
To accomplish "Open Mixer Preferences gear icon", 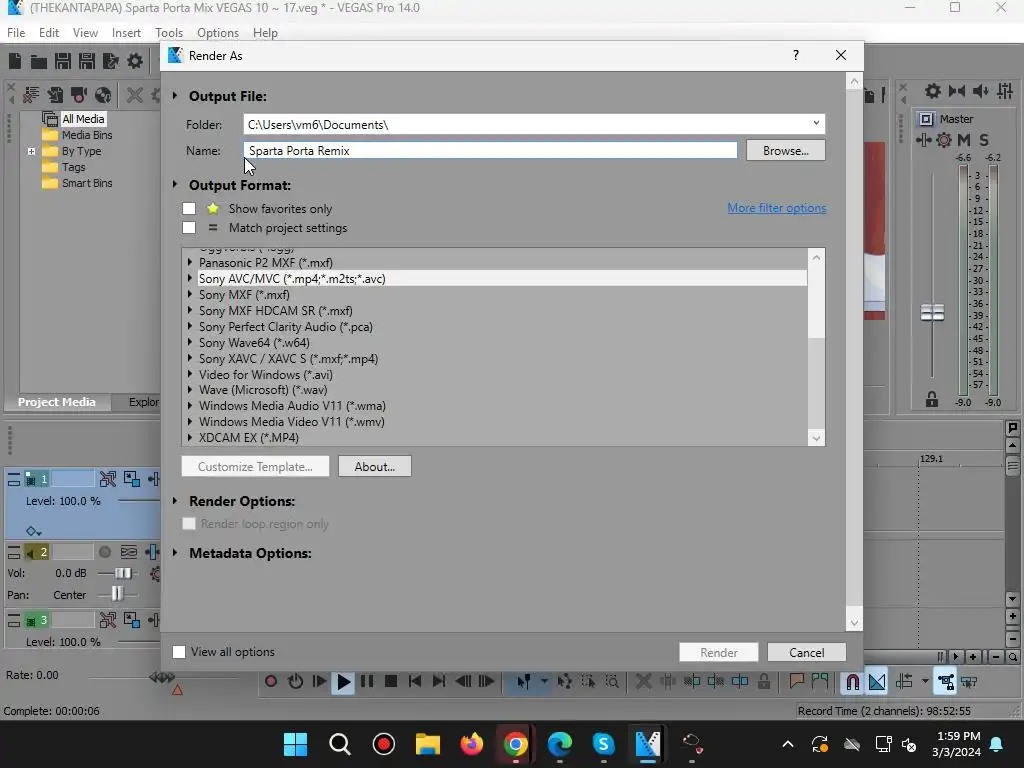I will pos(933,91).
